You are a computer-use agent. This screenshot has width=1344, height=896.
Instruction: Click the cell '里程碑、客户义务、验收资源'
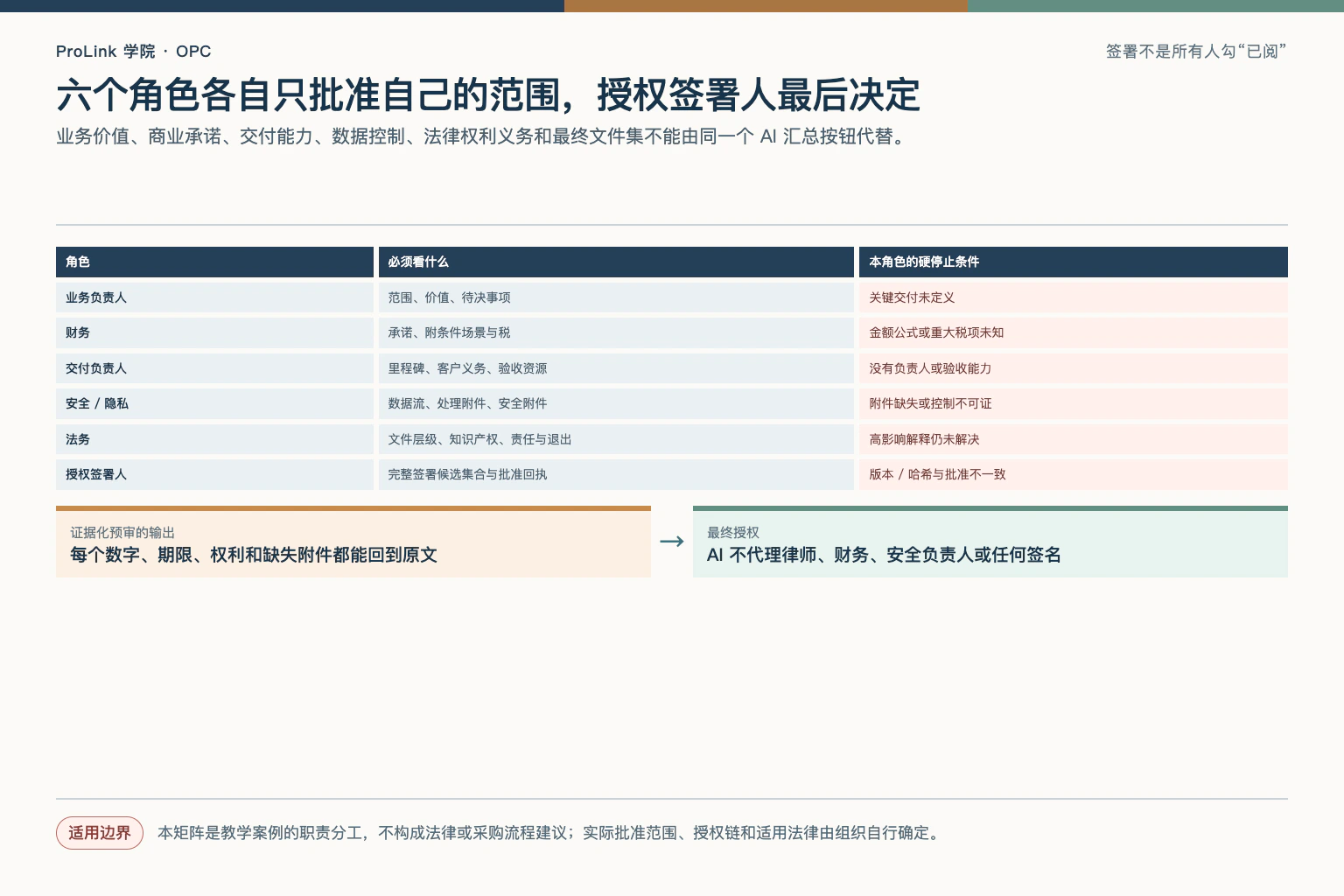(616, 368)
